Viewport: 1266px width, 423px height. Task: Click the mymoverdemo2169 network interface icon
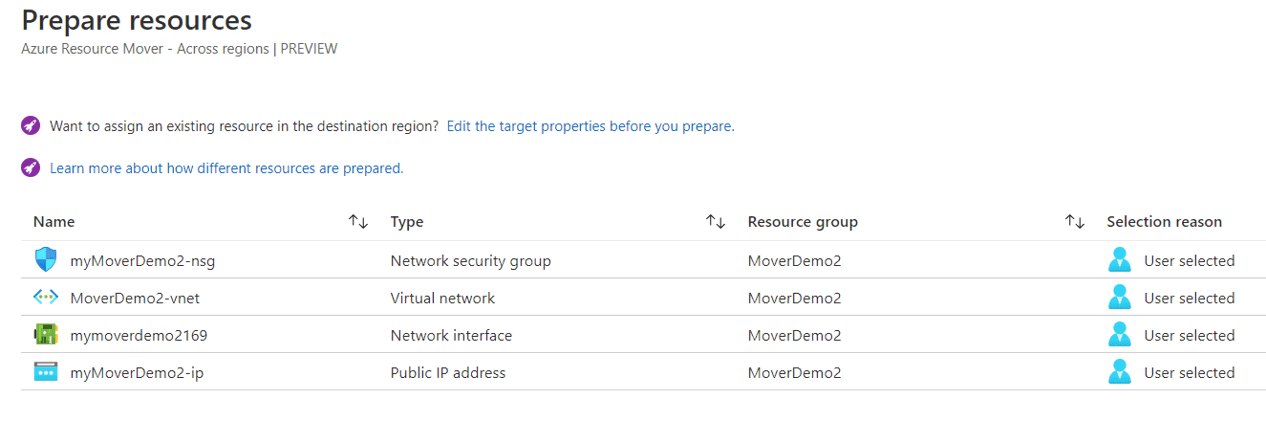tap(46, 335)
